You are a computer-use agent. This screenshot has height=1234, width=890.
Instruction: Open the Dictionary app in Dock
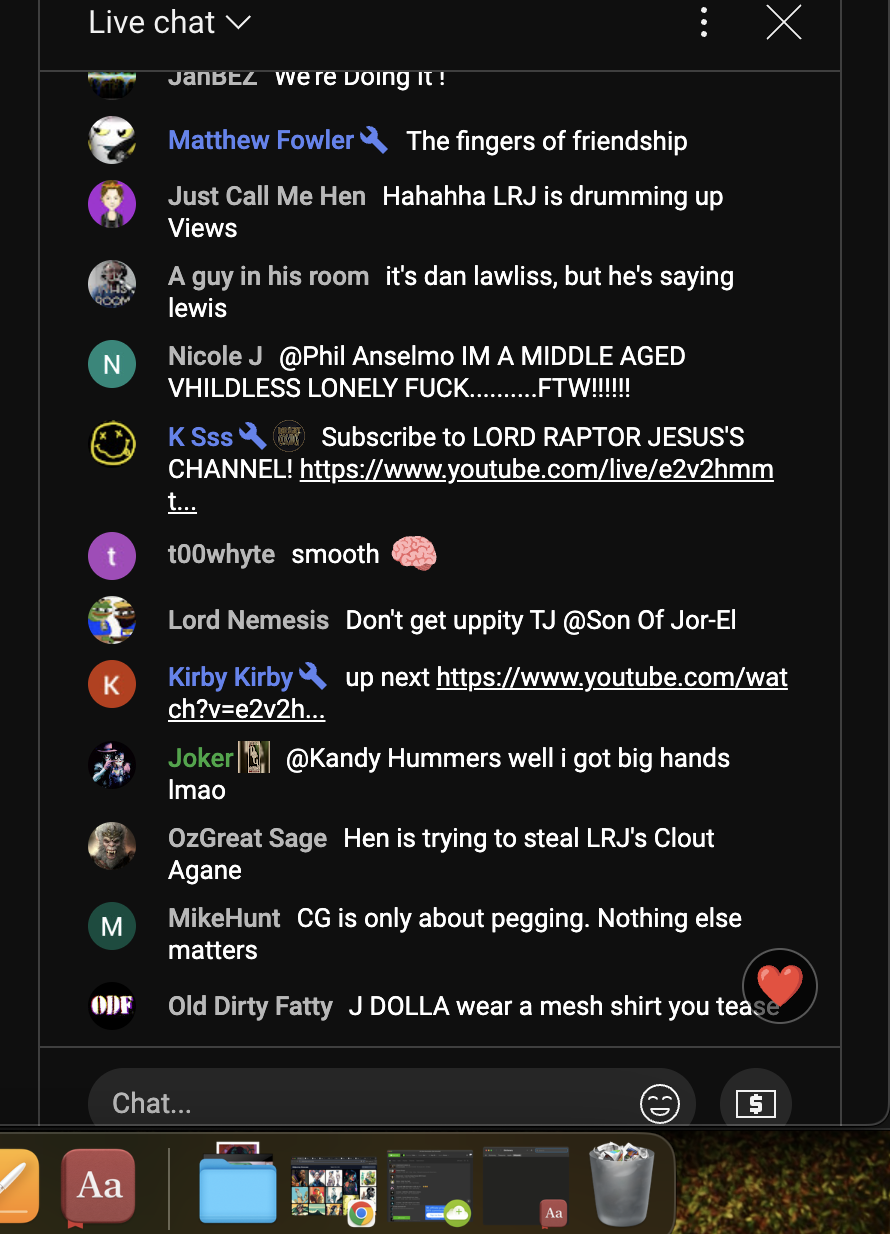point(98,1187)
